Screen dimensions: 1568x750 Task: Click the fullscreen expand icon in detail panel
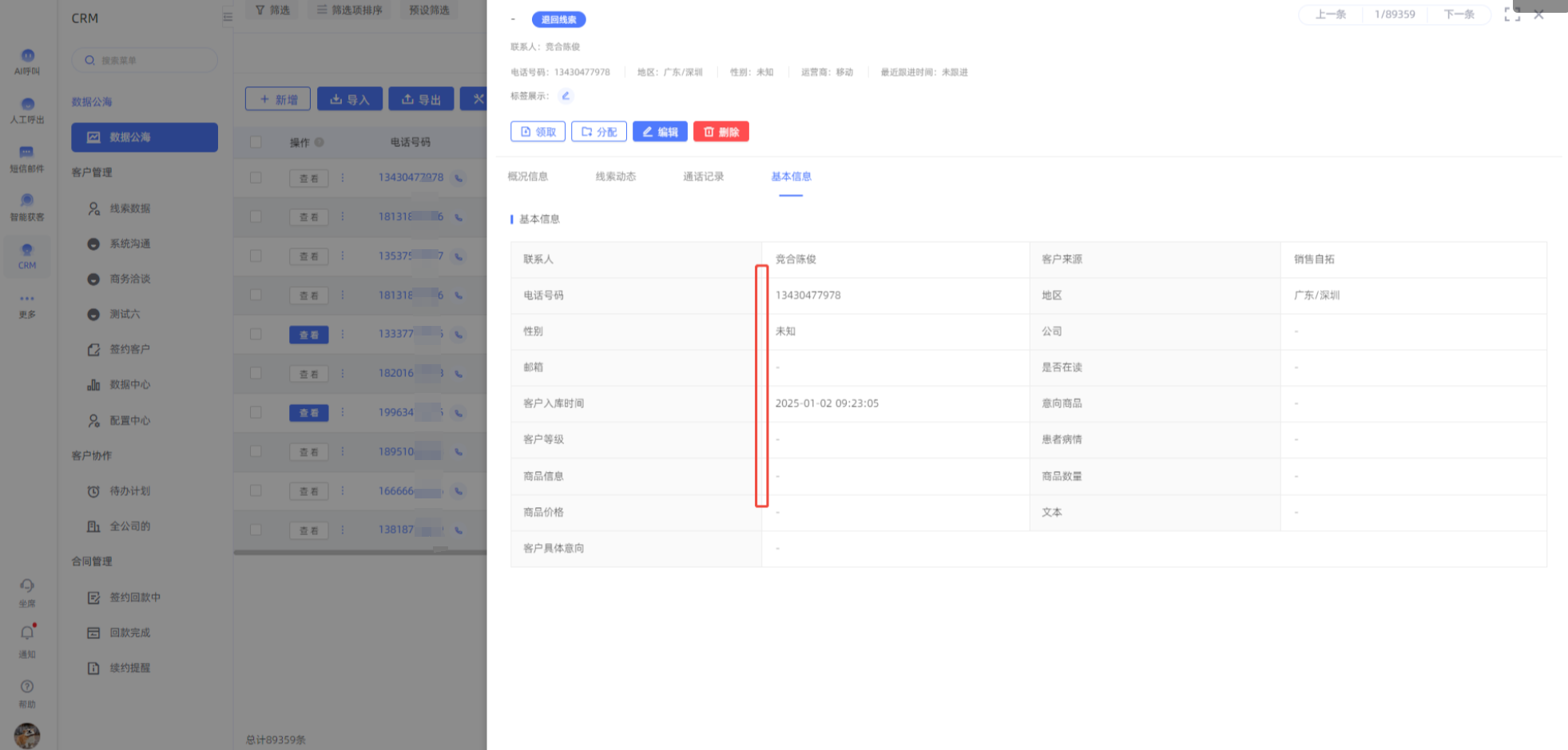1511,14
